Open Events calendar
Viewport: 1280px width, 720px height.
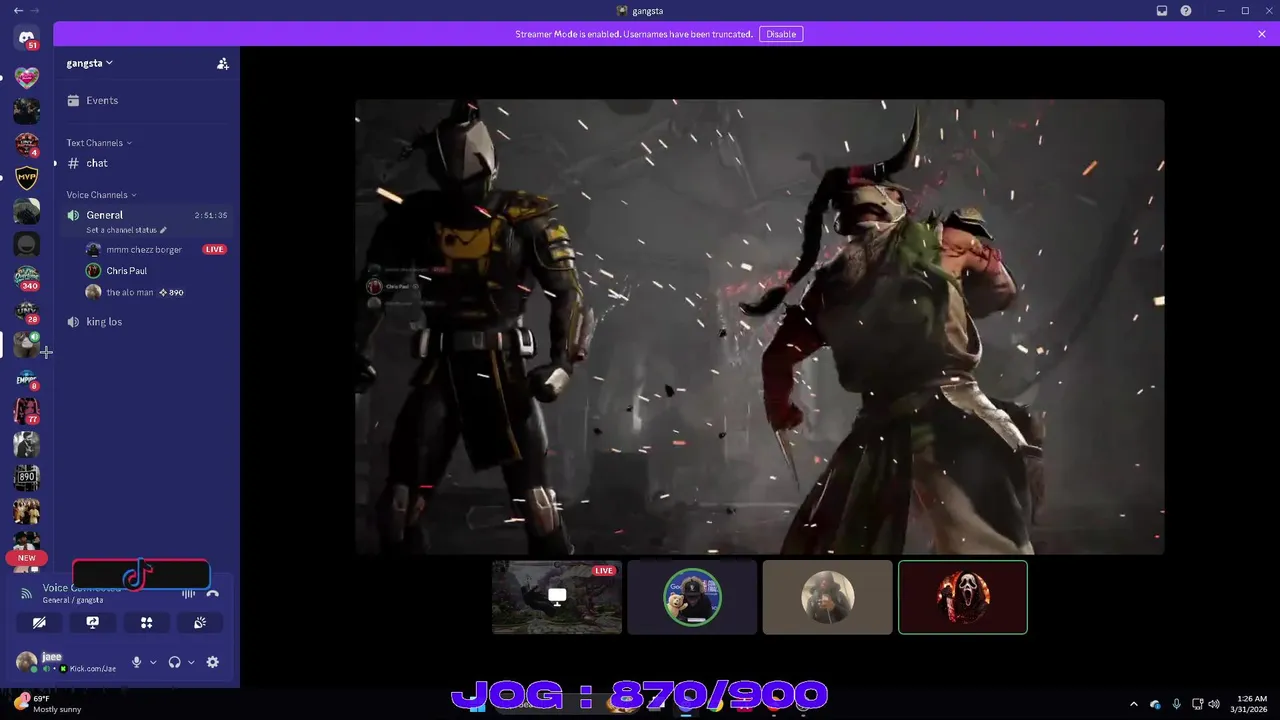click(146, 100)
